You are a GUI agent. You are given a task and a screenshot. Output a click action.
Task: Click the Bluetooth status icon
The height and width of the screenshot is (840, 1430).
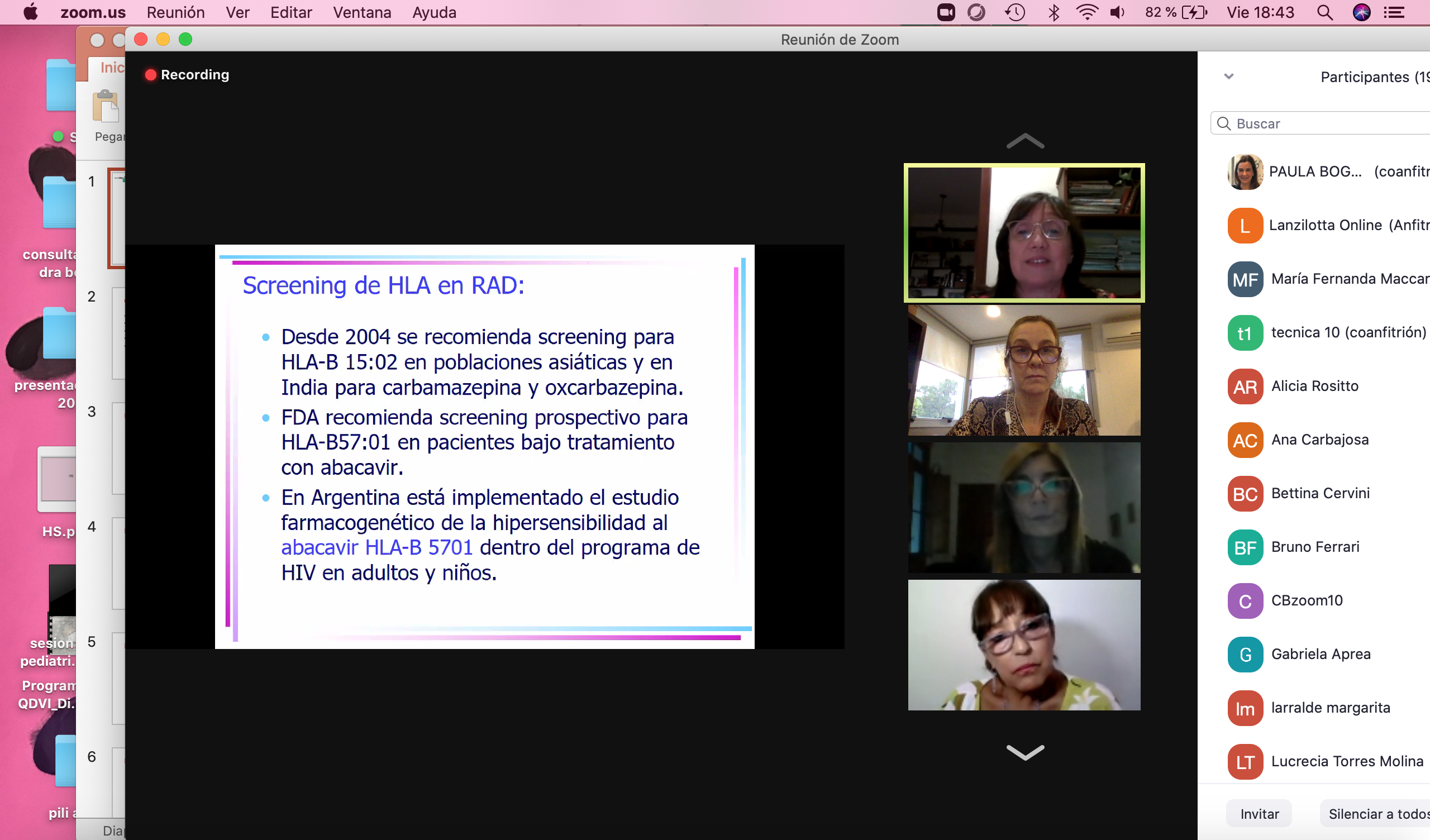click(x=1054, y=12)
